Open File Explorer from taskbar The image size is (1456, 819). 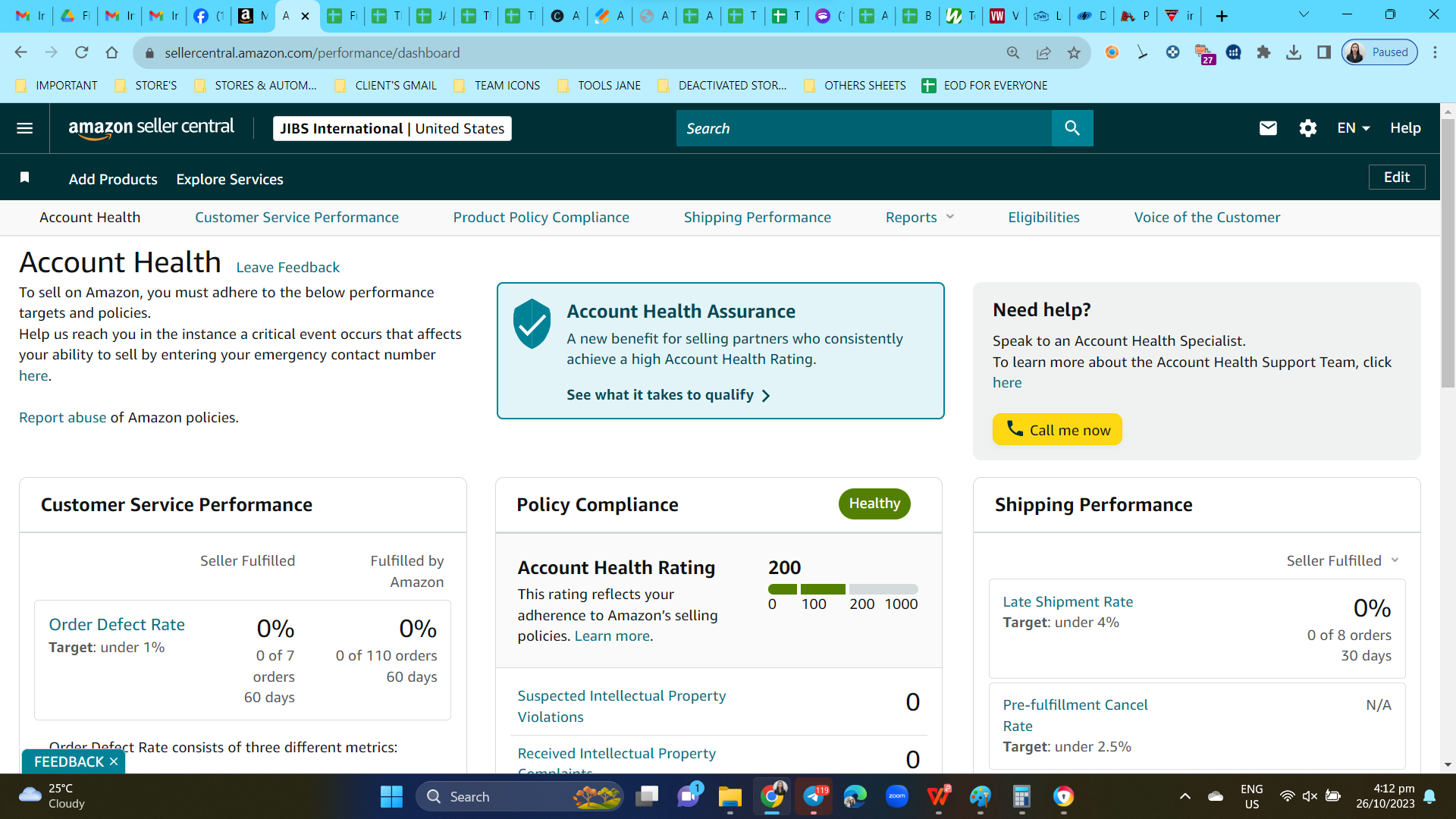730,796
